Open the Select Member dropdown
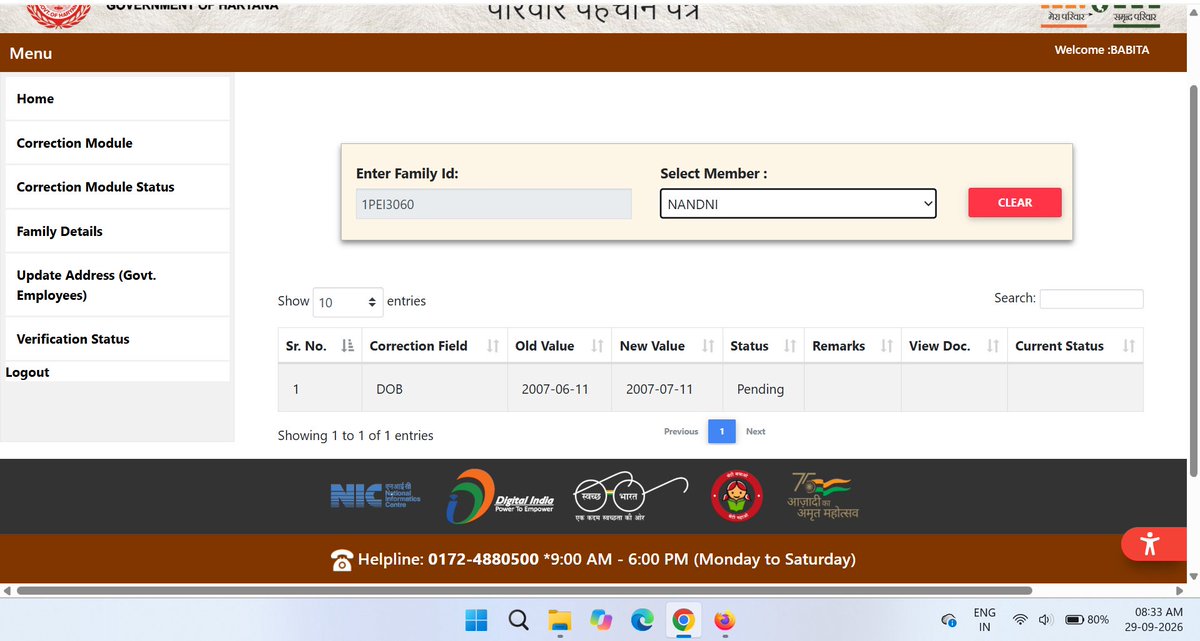Screen dimensions: 1200x641 (798, 204)
